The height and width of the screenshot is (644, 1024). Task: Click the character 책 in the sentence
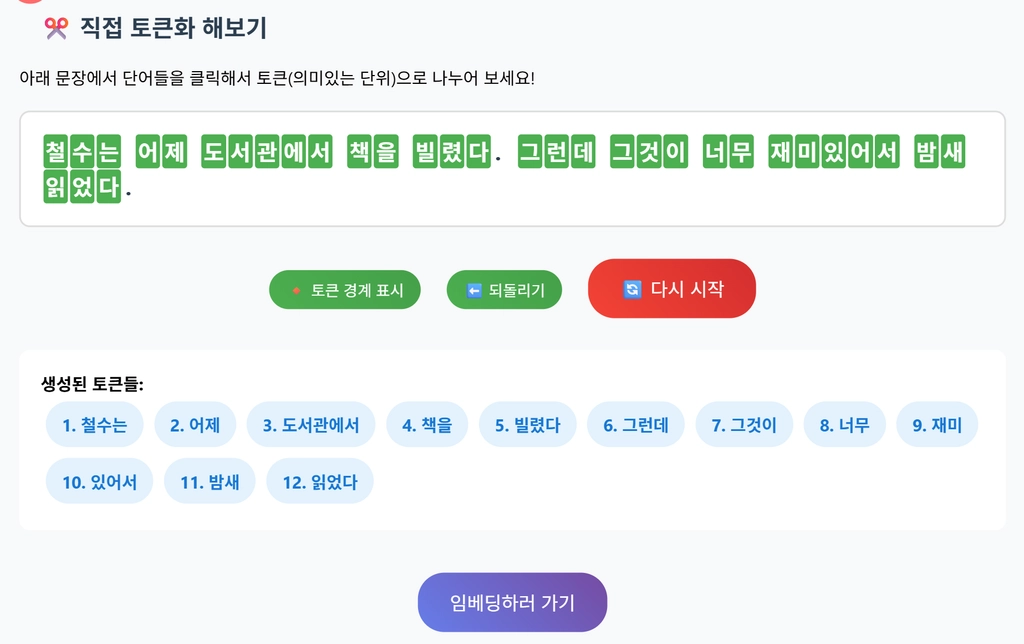359,152
